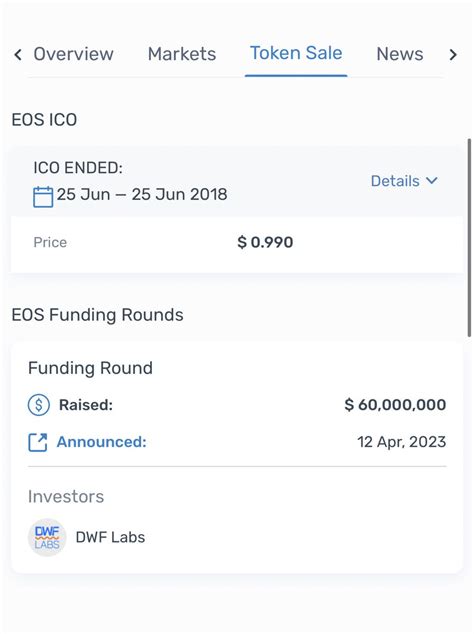Click the calendar icon beside ICO dates
Screen dimensions: 474x634
(x=43, y=197)
